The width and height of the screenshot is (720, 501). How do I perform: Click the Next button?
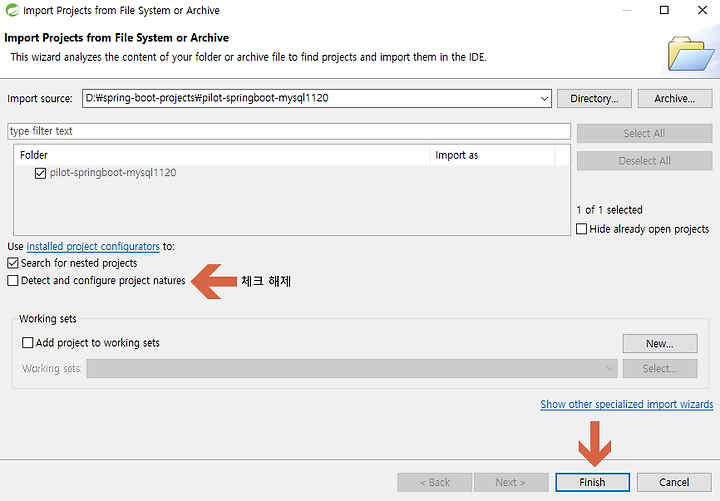click(x=511, y=483)
